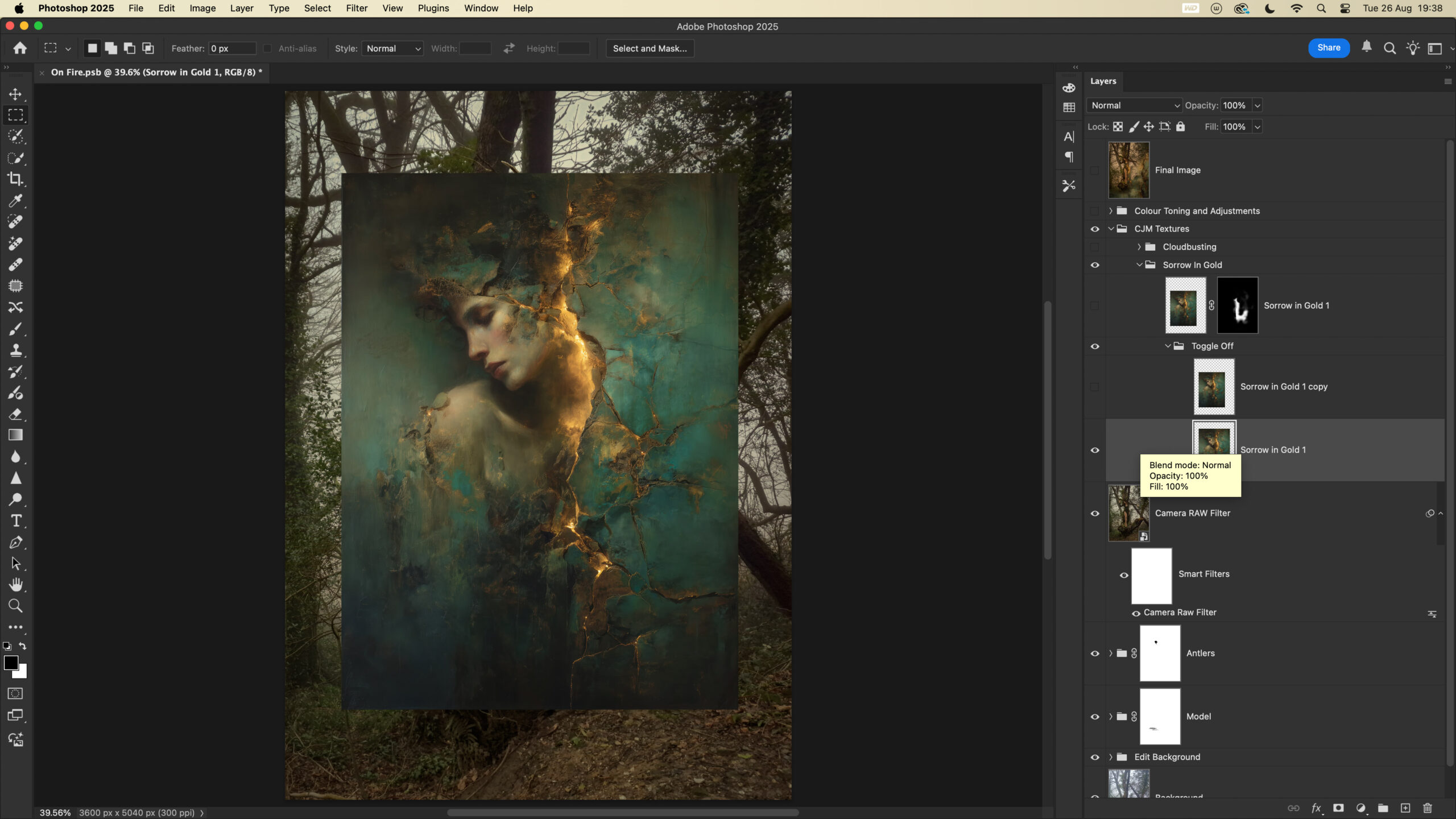Add a layer mask via bottom icon
Viewport: 1456px width, 819px height.
[x=1338, y=808]
